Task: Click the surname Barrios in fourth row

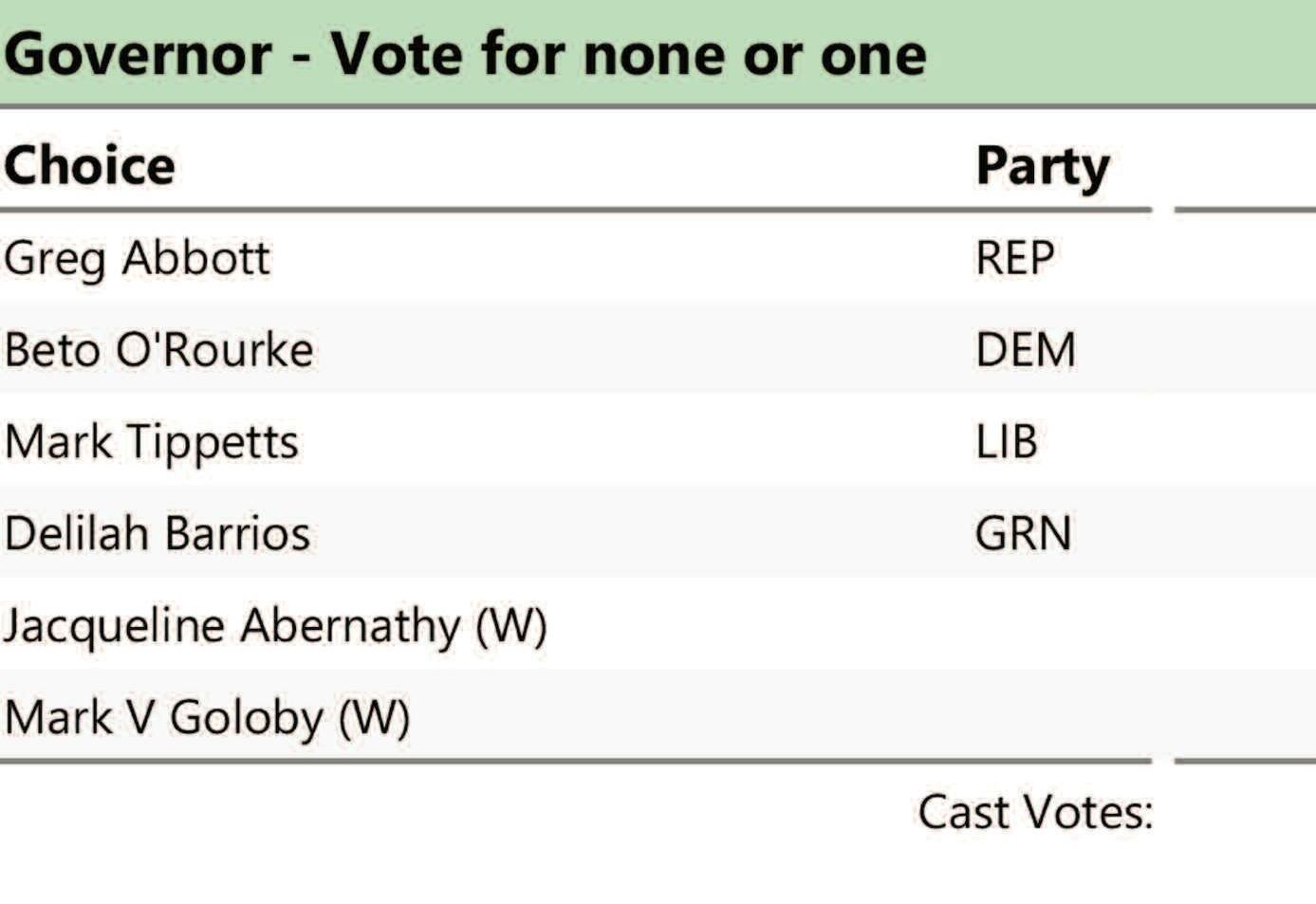Action: (x=237, y=533)
